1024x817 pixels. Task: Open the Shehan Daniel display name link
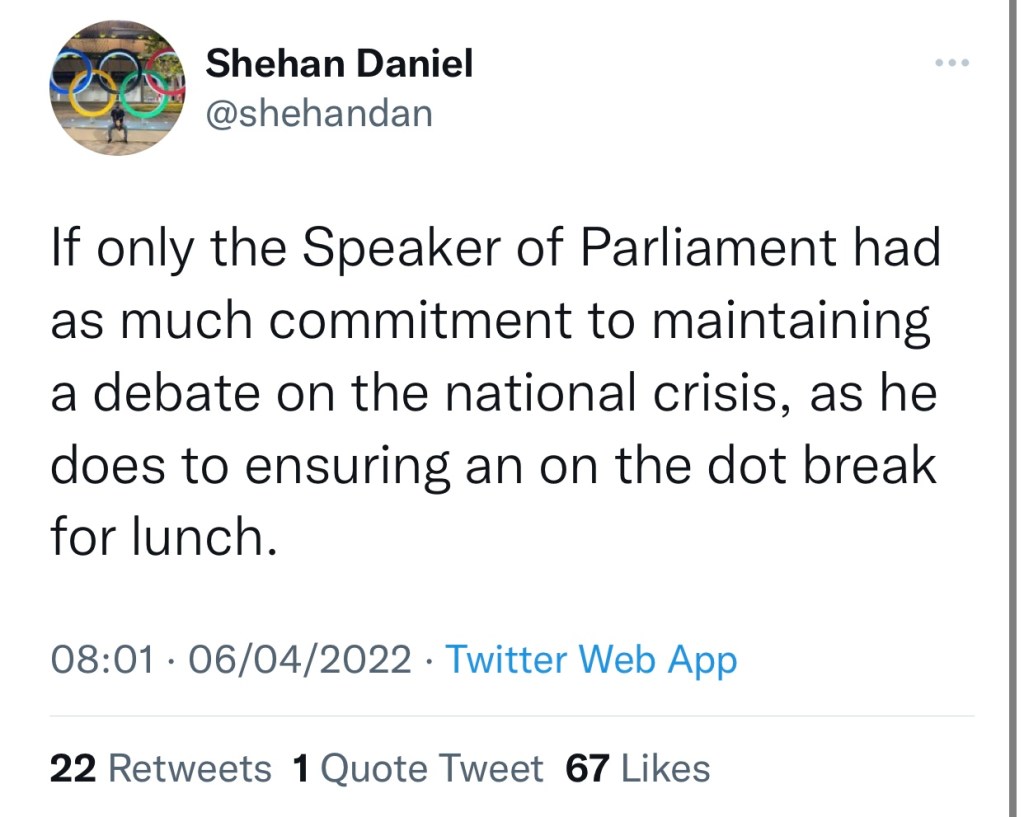[339, 65]
